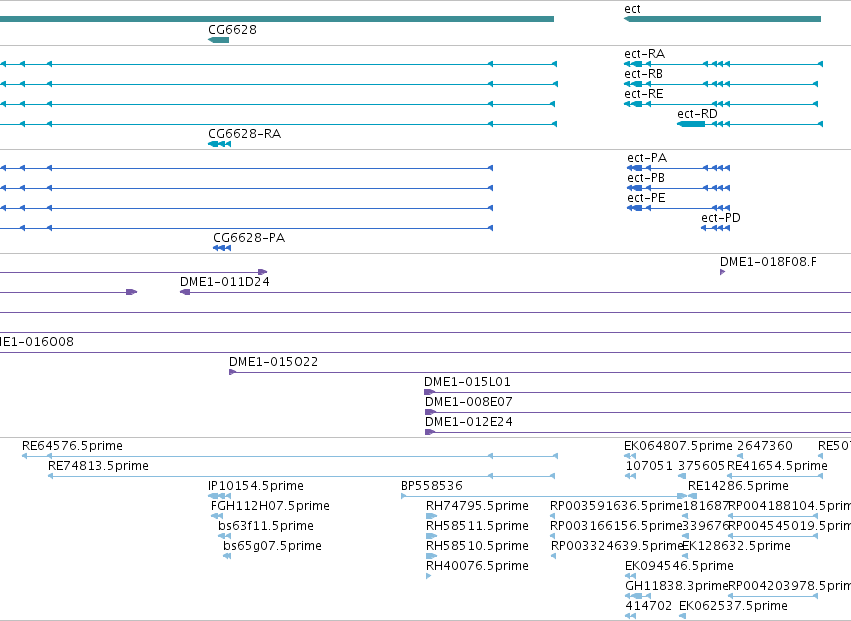This screenshot has height=621, width=851.
Task: Open the RH58511.5prime EST label
Action: (x=477, y=526)
